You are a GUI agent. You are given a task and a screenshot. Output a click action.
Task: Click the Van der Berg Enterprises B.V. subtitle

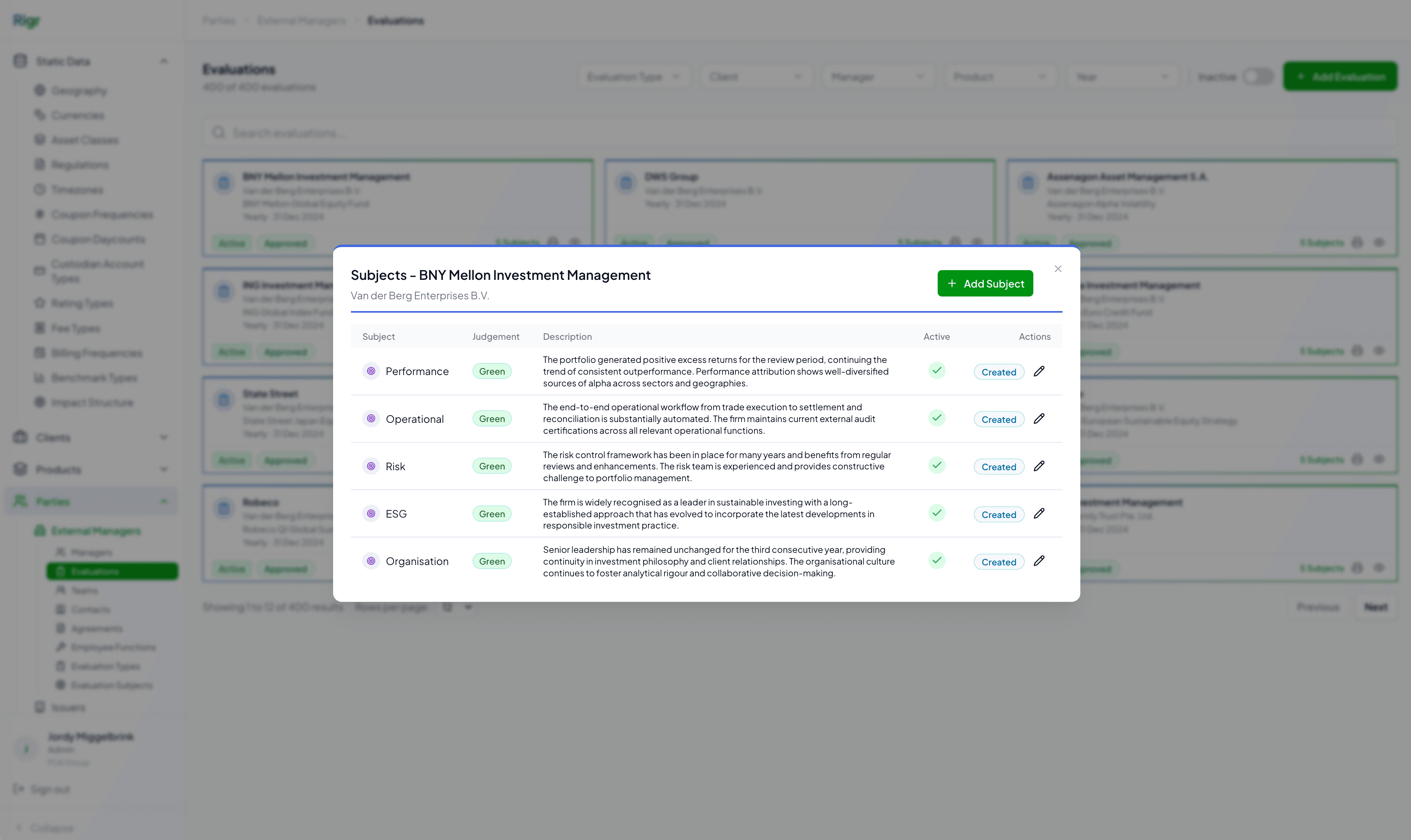click(419, 296)
